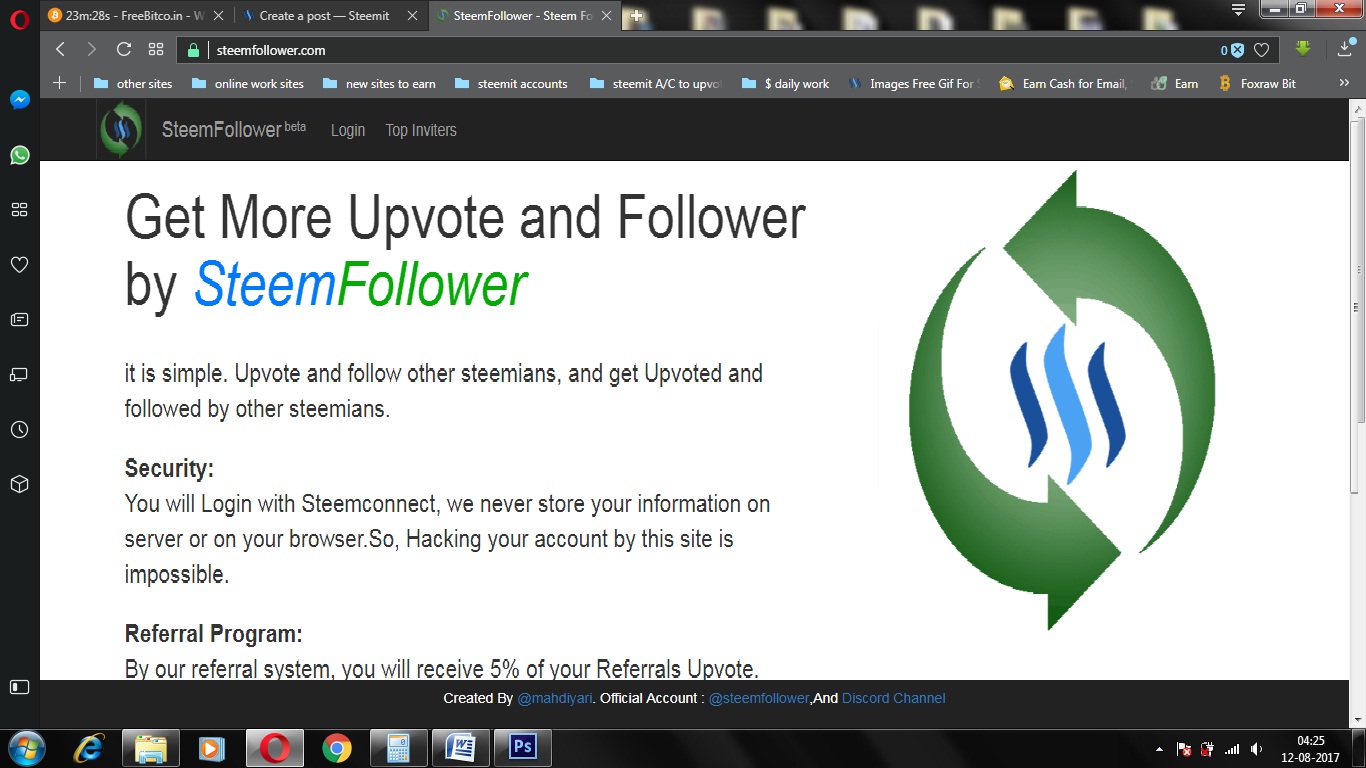Open the Login page from the navbar
1366x768 pixels.
tap(348, 130)
